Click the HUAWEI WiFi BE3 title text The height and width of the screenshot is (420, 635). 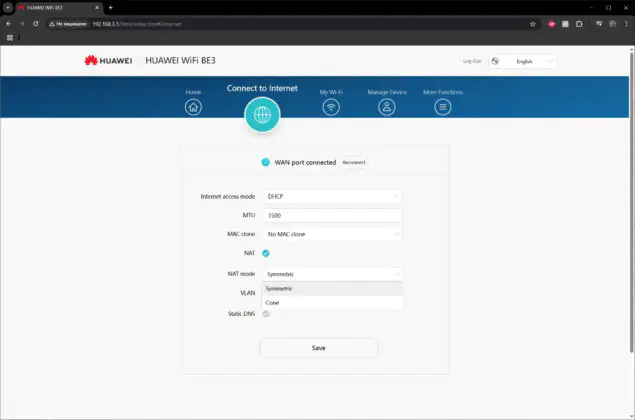point(180,60)
